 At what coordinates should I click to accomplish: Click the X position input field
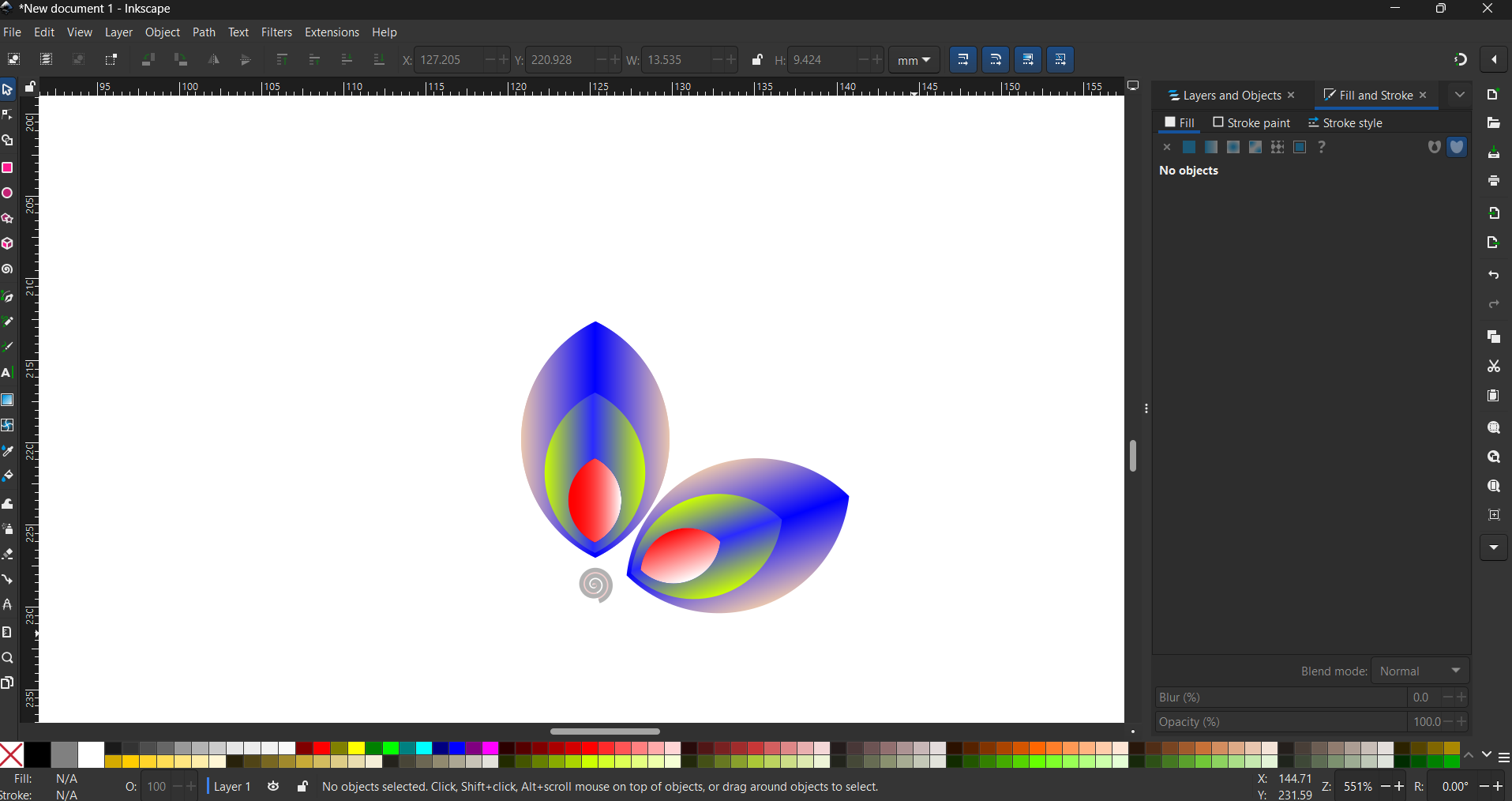pos(447,60)
